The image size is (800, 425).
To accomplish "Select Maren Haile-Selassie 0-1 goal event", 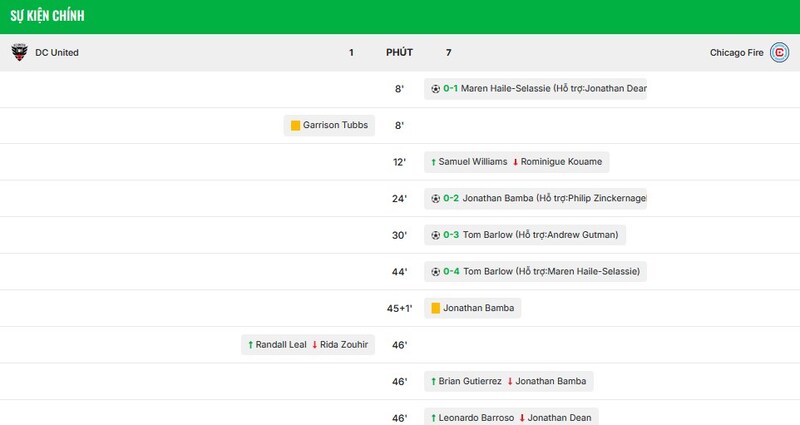I will coord(535,89).
